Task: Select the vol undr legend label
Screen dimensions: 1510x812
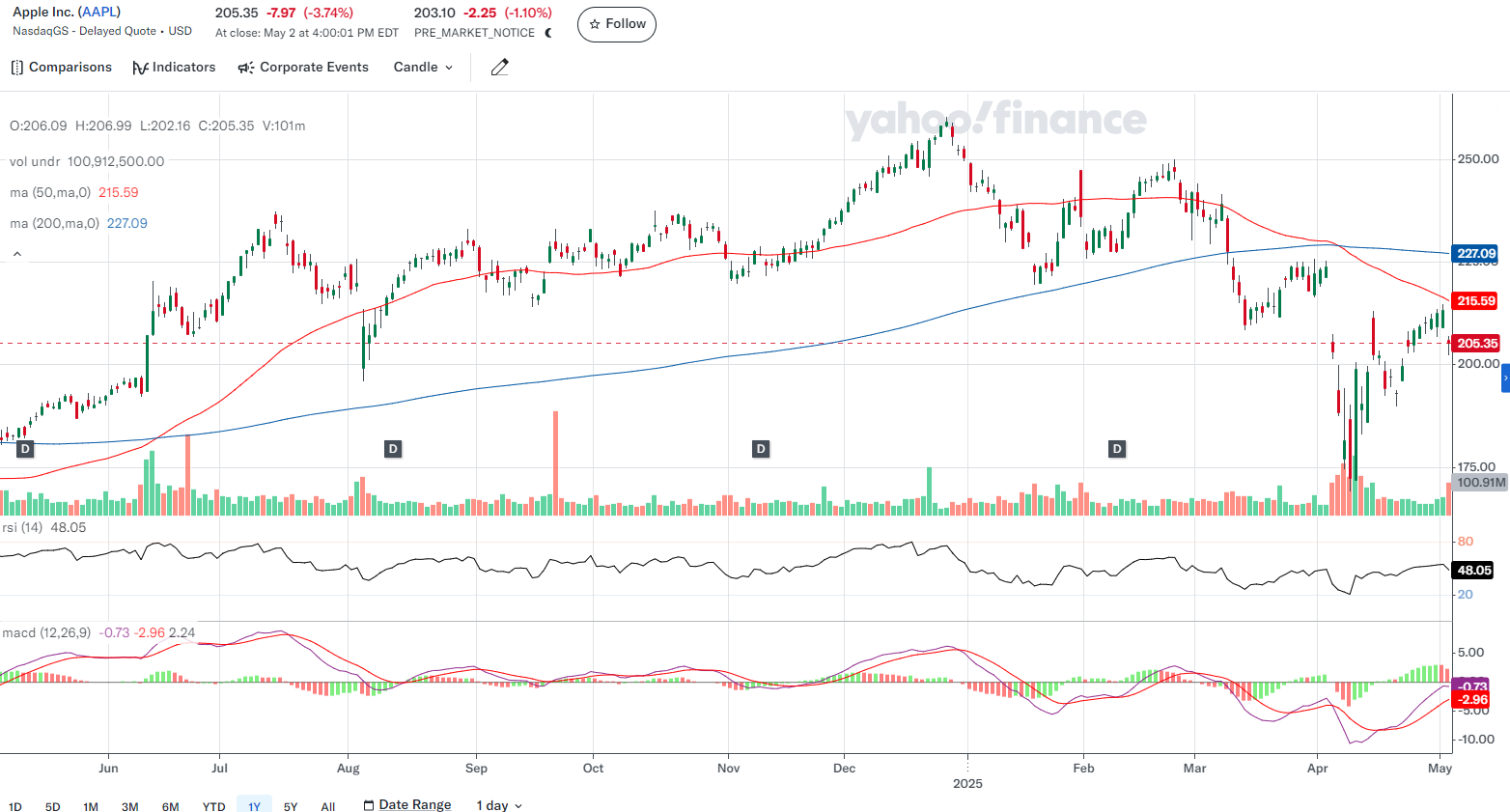Action: 35,162
